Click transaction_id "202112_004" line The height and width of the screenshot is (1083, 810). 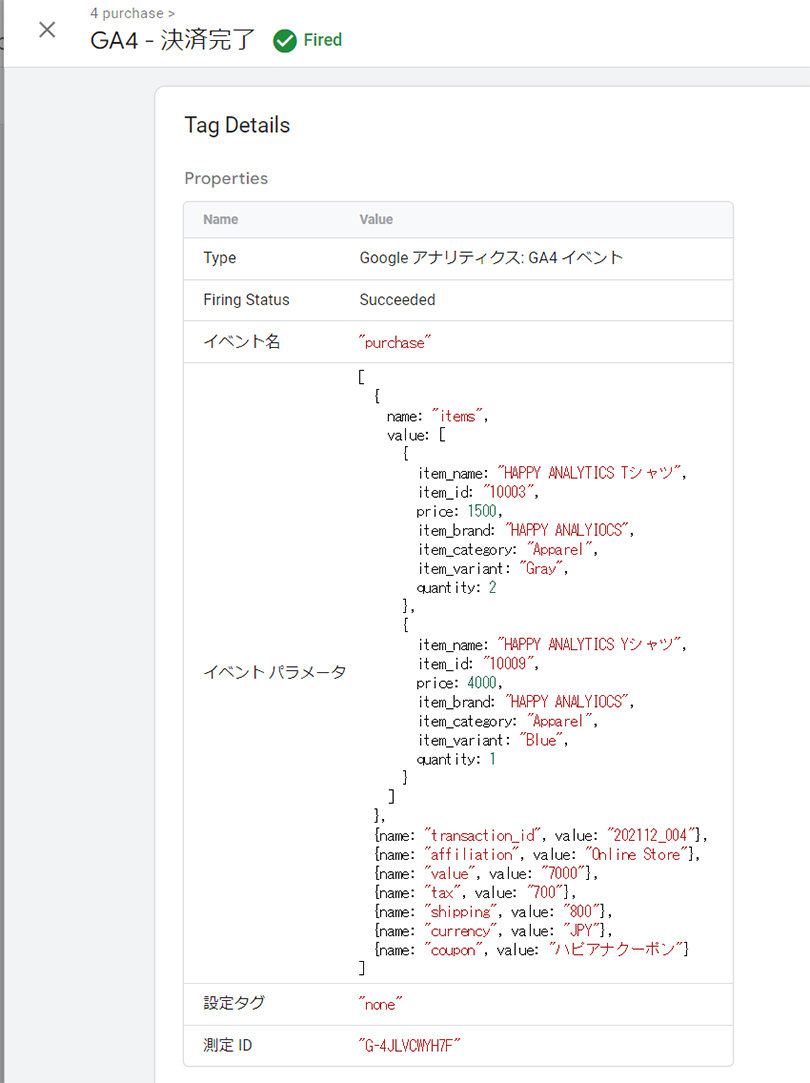pyautogui.click(x=541, y=835)
